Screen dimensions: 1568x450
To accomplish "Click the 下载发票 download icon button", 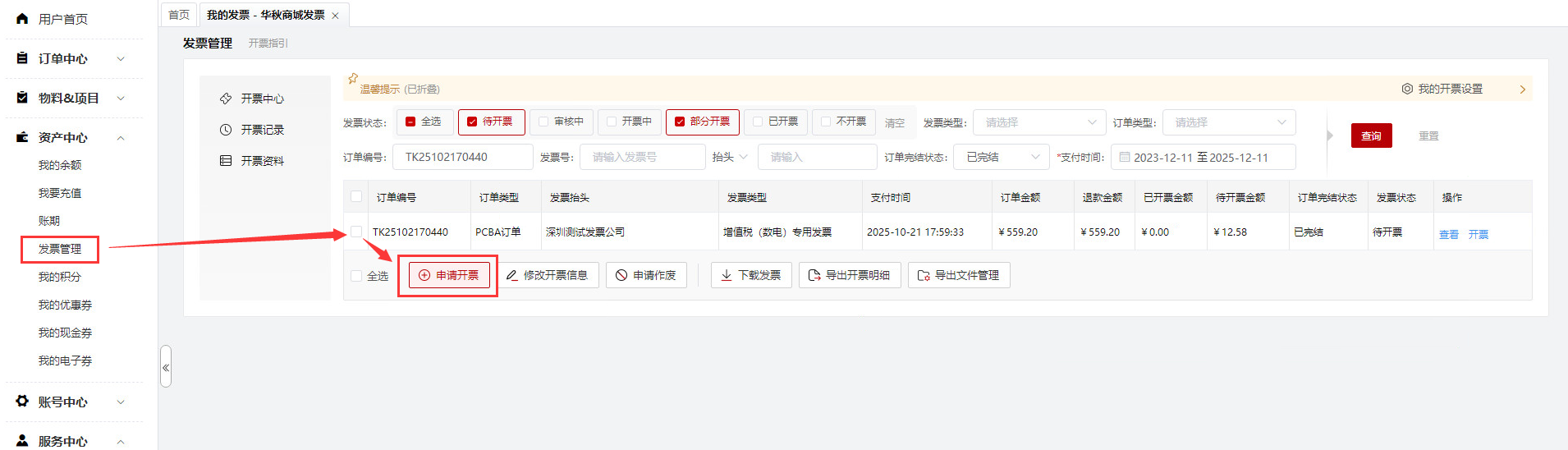I will pos(750,275).
